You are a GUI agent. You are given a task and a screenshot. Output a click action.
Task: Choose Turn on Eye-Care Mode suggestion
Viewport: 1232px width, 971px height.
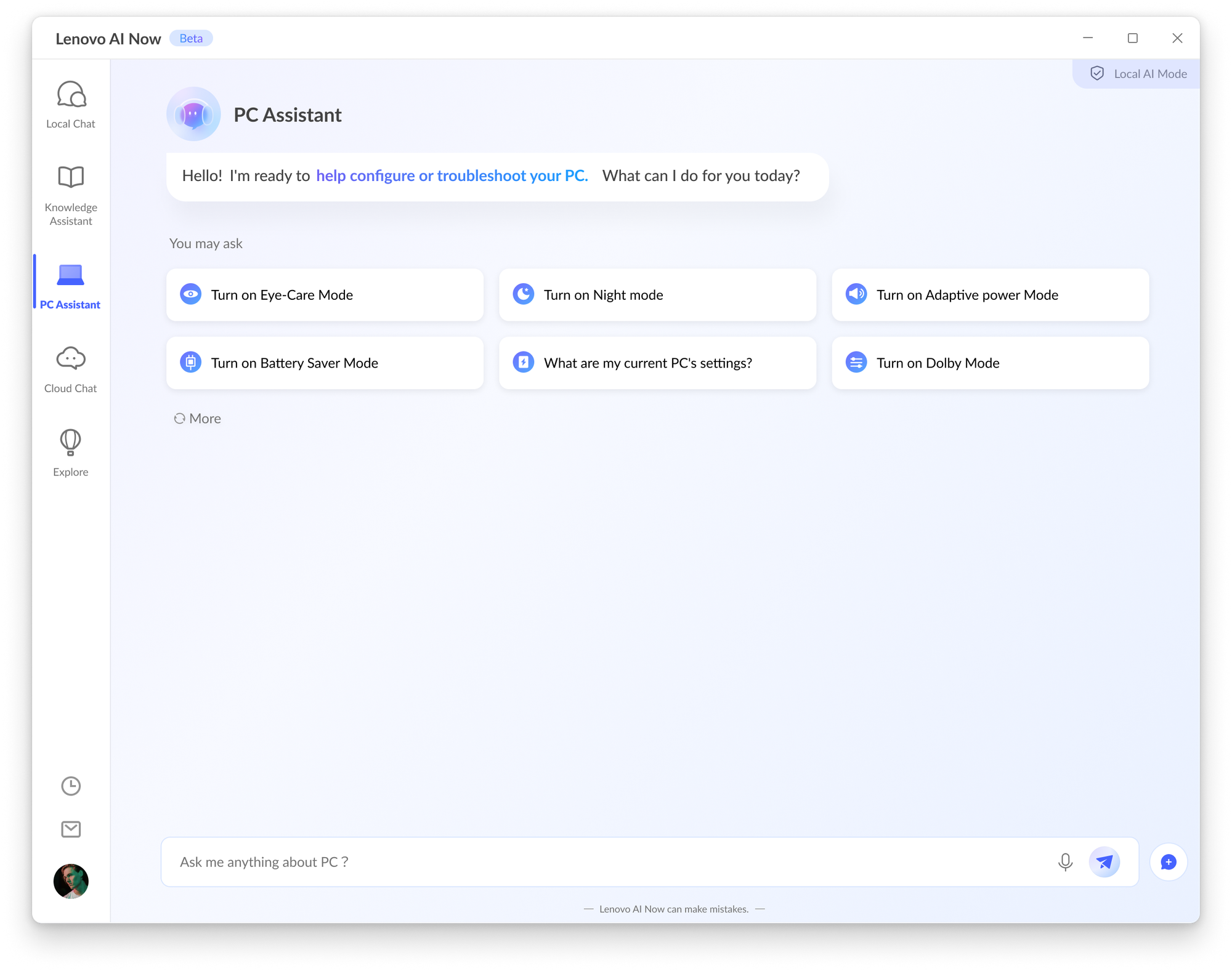pos(325,295)
